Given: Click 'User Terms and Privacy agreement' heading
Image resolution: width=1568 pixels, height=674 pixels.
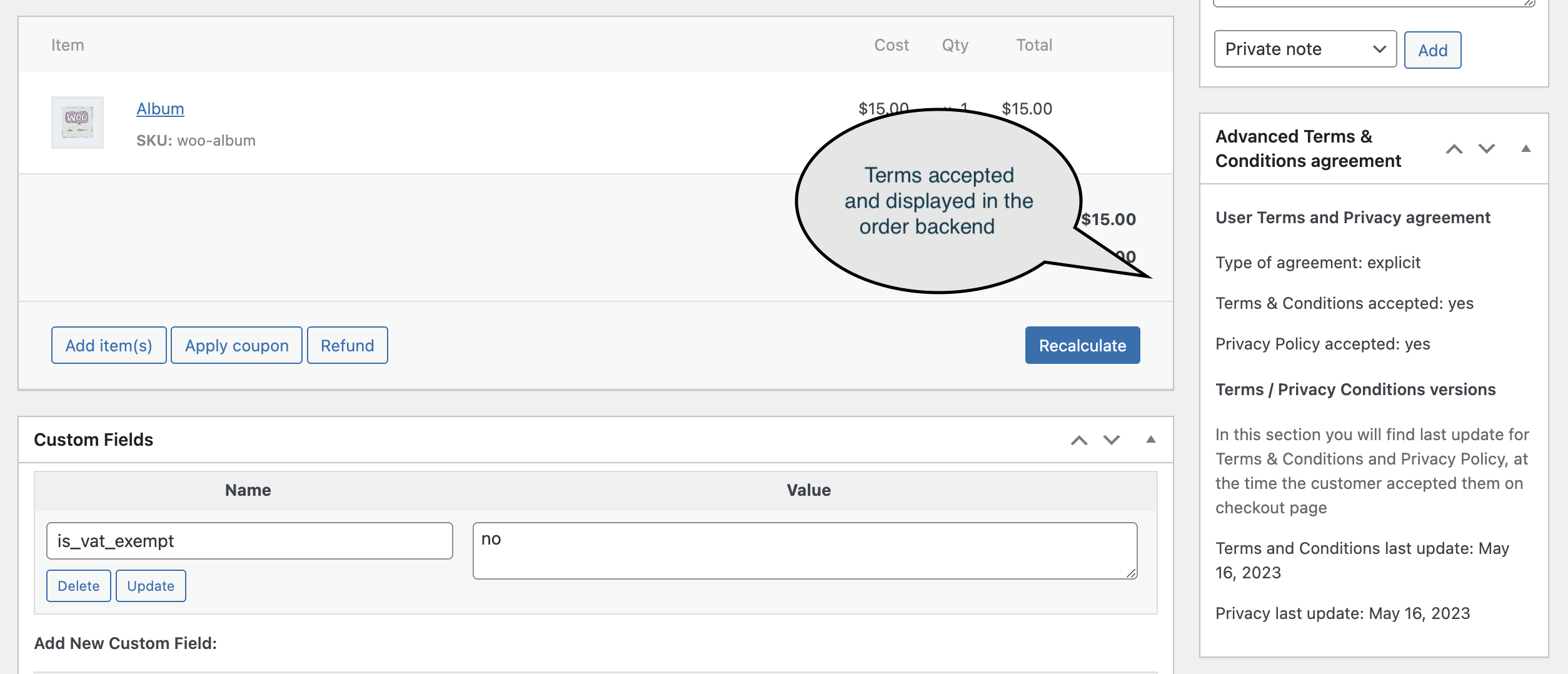Looking at the screenshot, I should click(x=1353, y=218).
